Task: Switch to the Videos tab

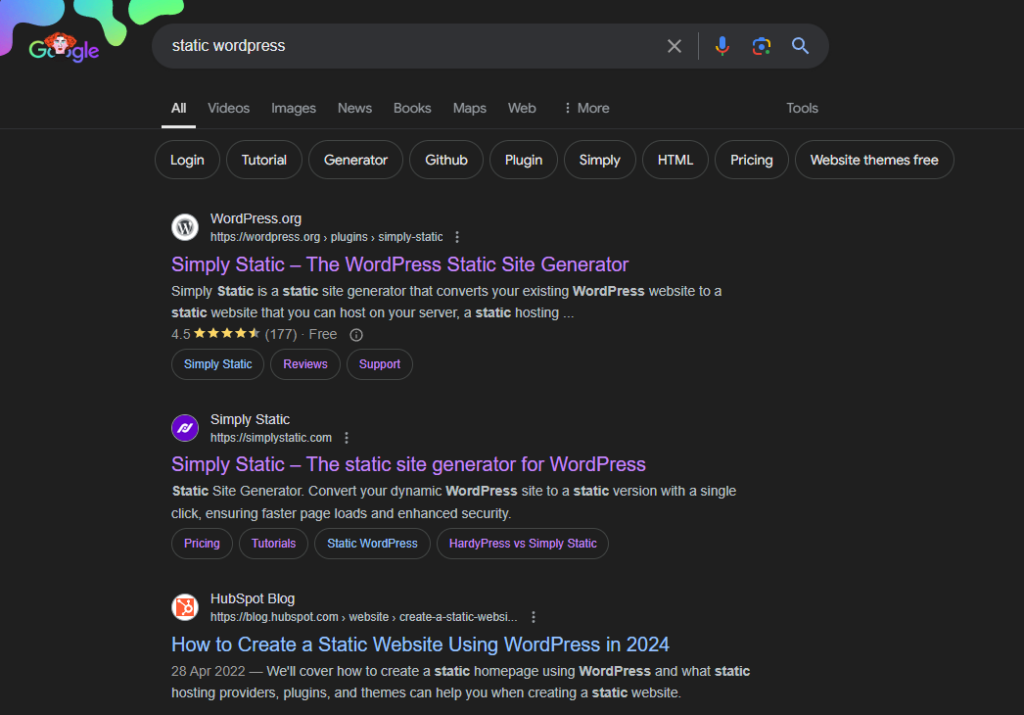Action: tap(229, 108)
